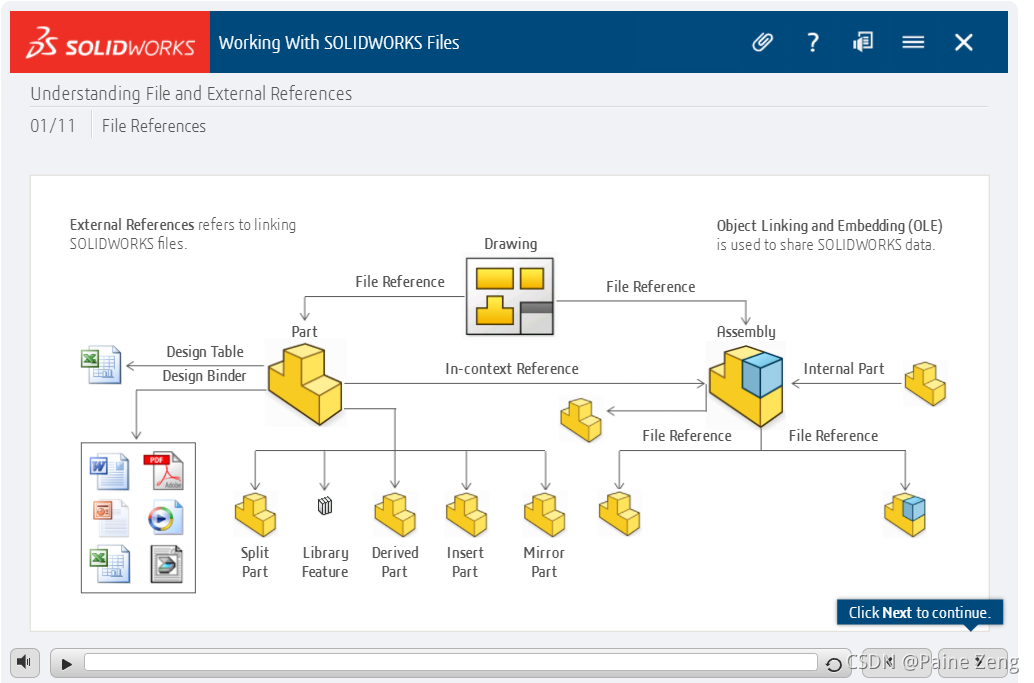Click the 'Click Next to continue' tooltip

[920, 612]
